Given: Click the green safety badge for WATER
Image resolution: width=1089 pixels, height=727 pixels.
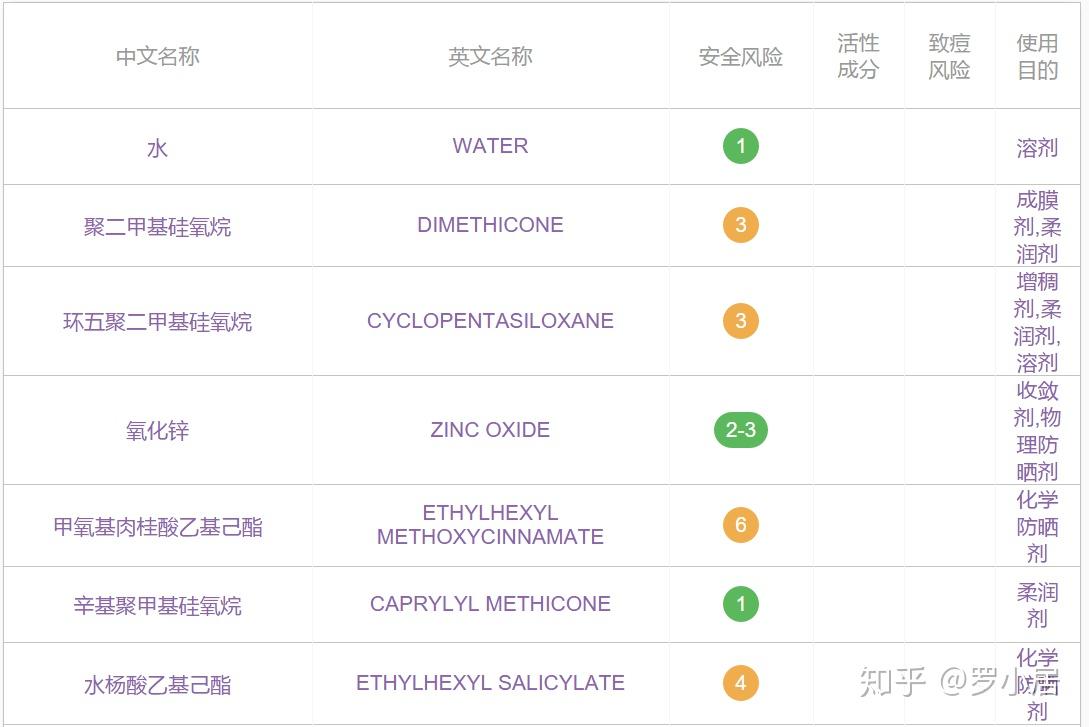Looking at the screenshot, I should [x=740, y=146].
